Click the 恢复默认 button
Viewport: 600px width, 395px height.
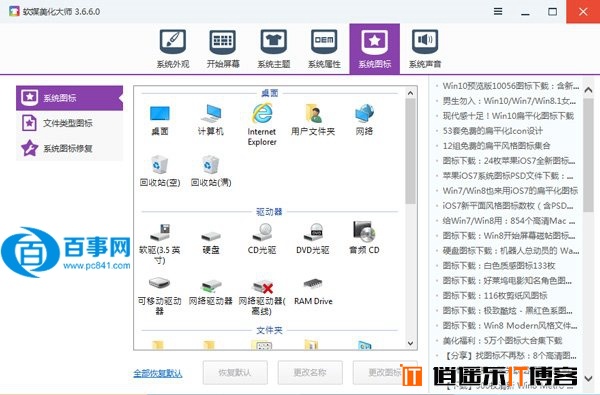tap(235, 372)
